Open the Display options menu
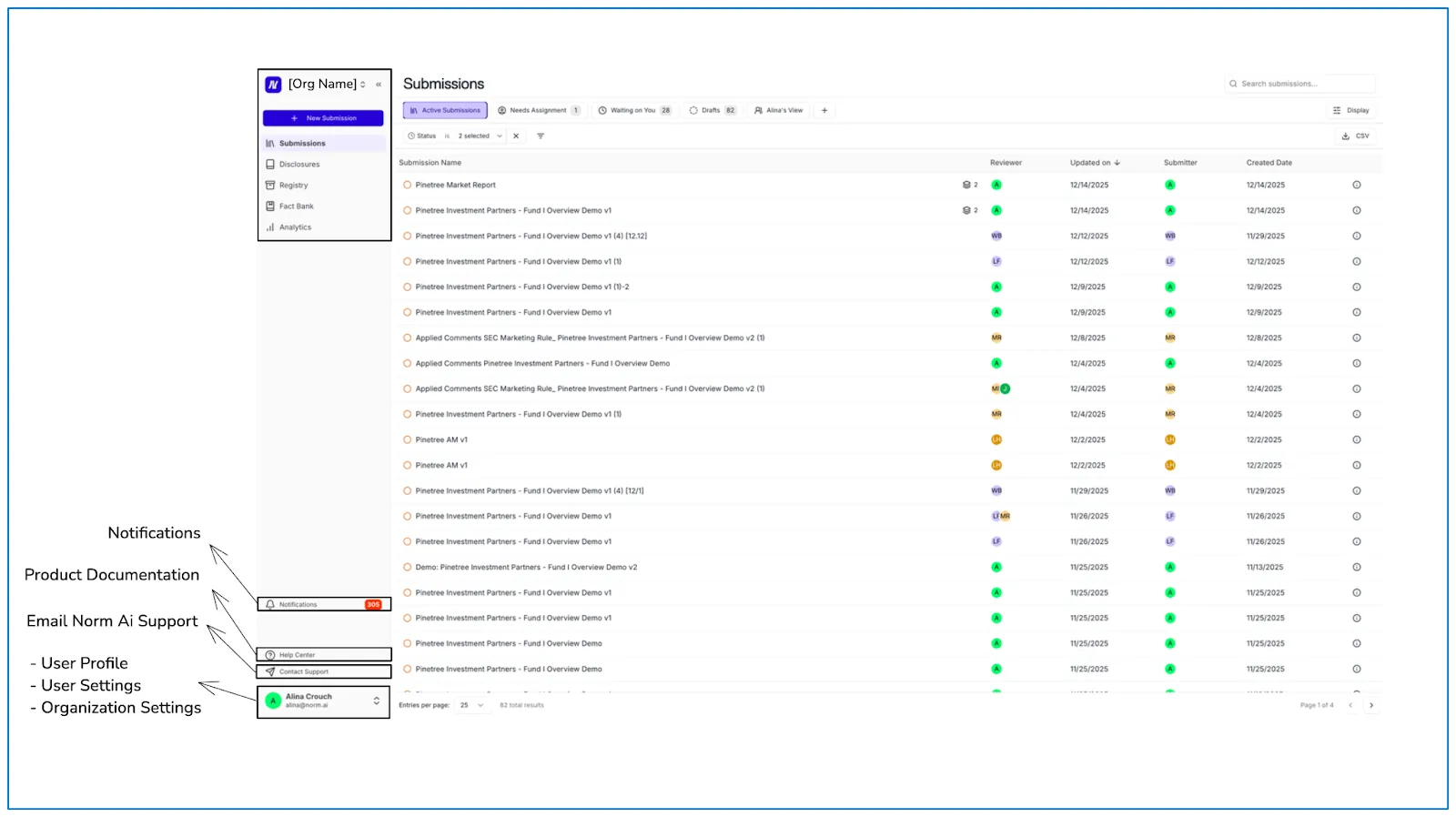 pos(1351,111)
